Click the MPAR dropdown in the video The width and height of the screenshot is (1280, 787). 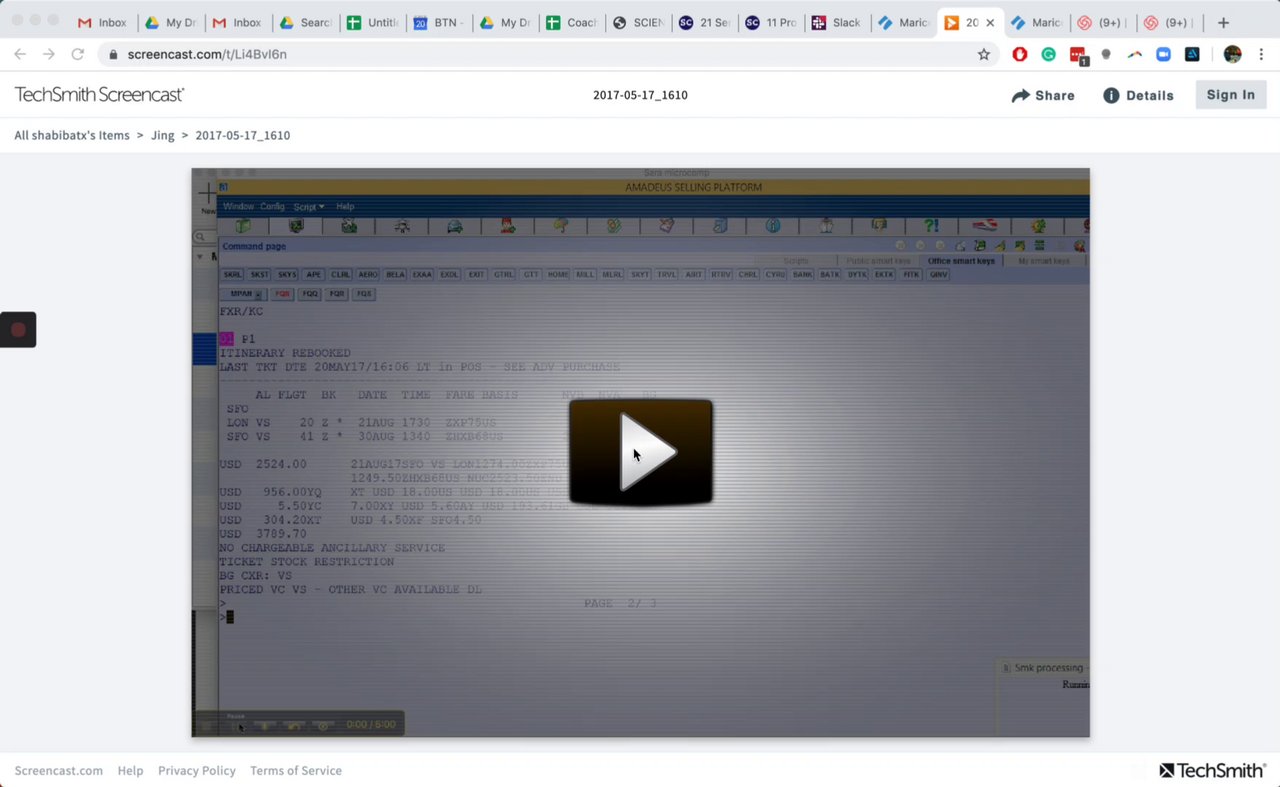click(x=243, y=294)
